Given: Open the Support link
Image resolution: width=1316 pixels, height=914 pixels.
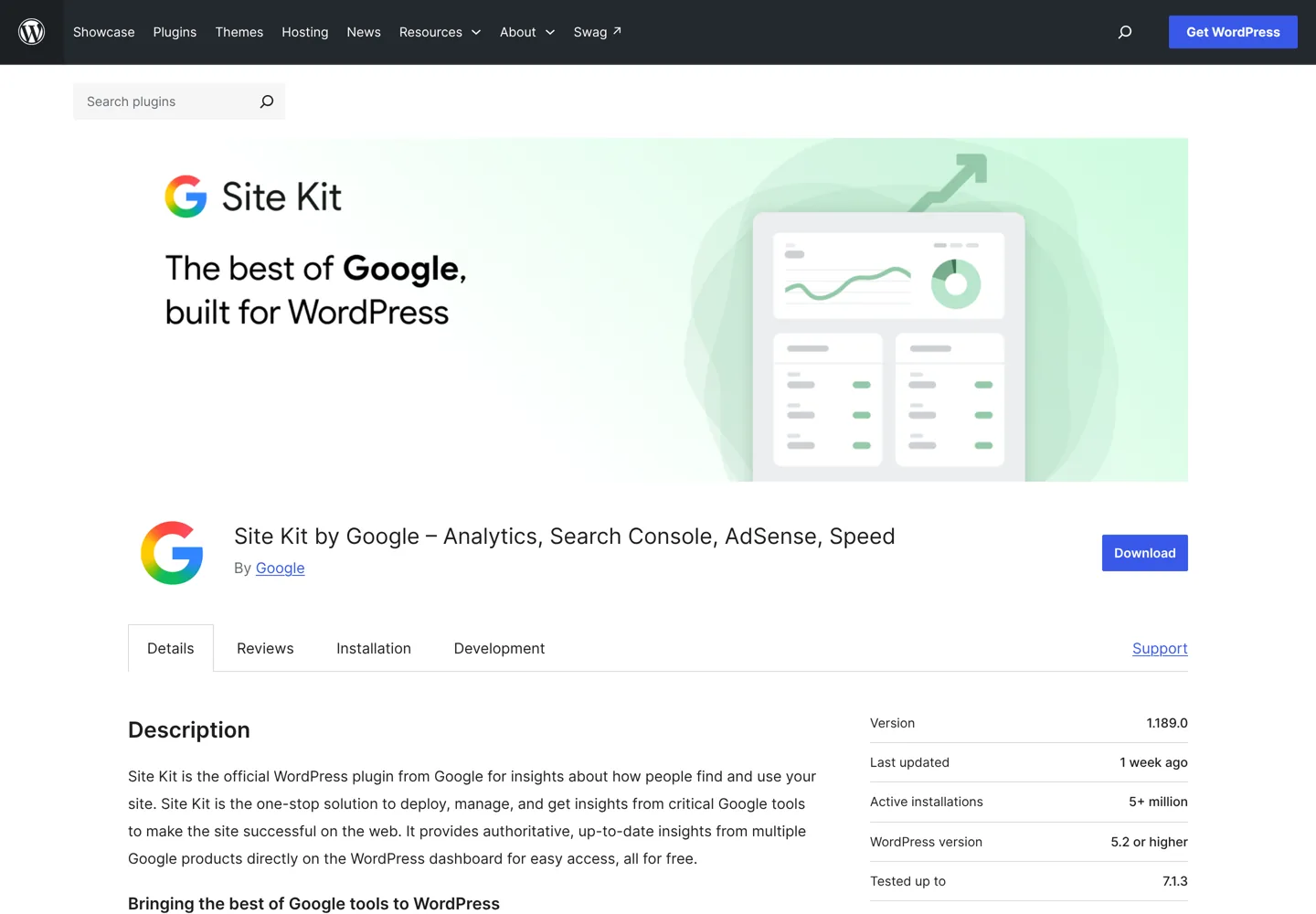Looking at the screenshot, I should pos(1160,648).
